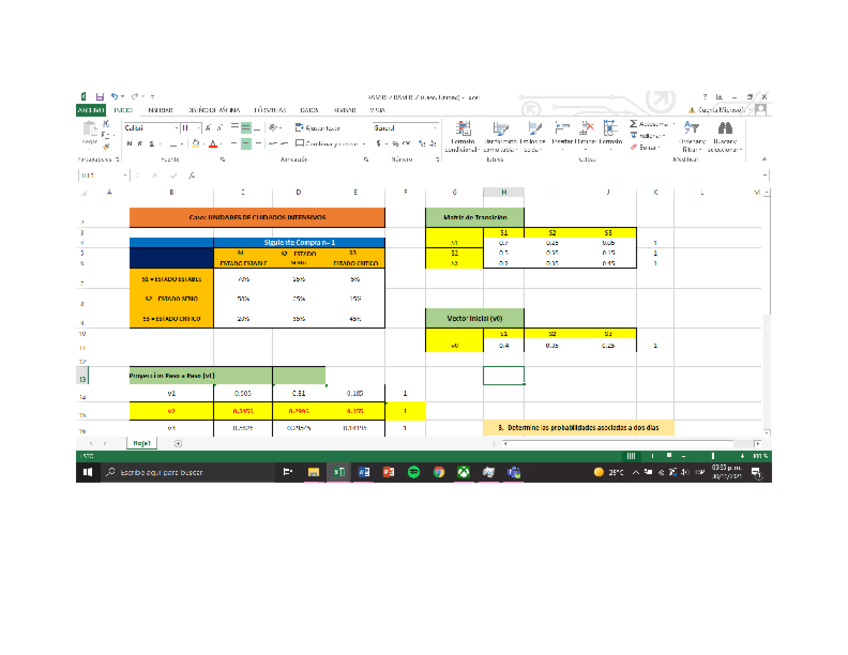Open the font size dropdown
Image resolution: width=848 pixels, height=655 pixels.
point(198,128)
